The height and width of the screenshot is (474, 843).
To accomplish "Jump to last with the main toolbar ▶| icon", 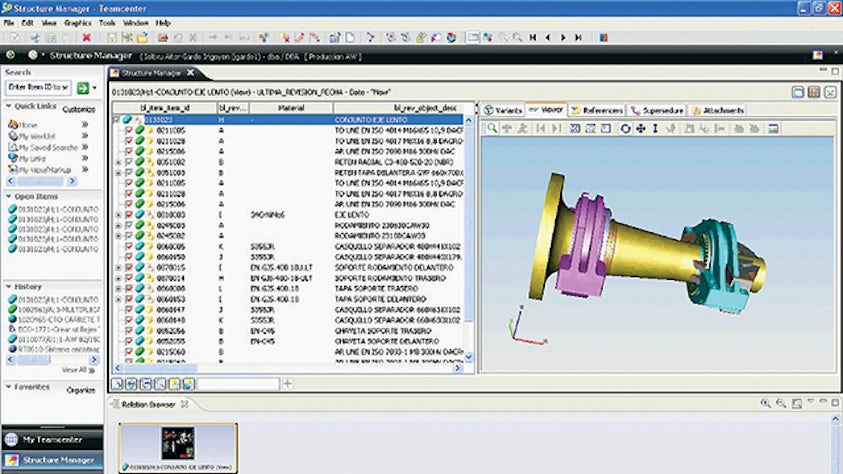I will coord(578,38).
